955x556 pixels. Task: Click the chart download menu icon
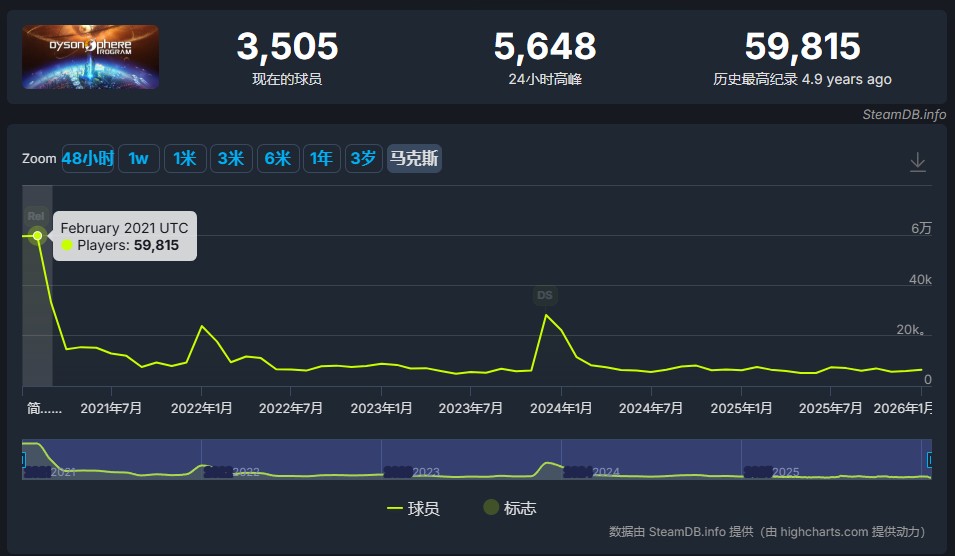917,162
